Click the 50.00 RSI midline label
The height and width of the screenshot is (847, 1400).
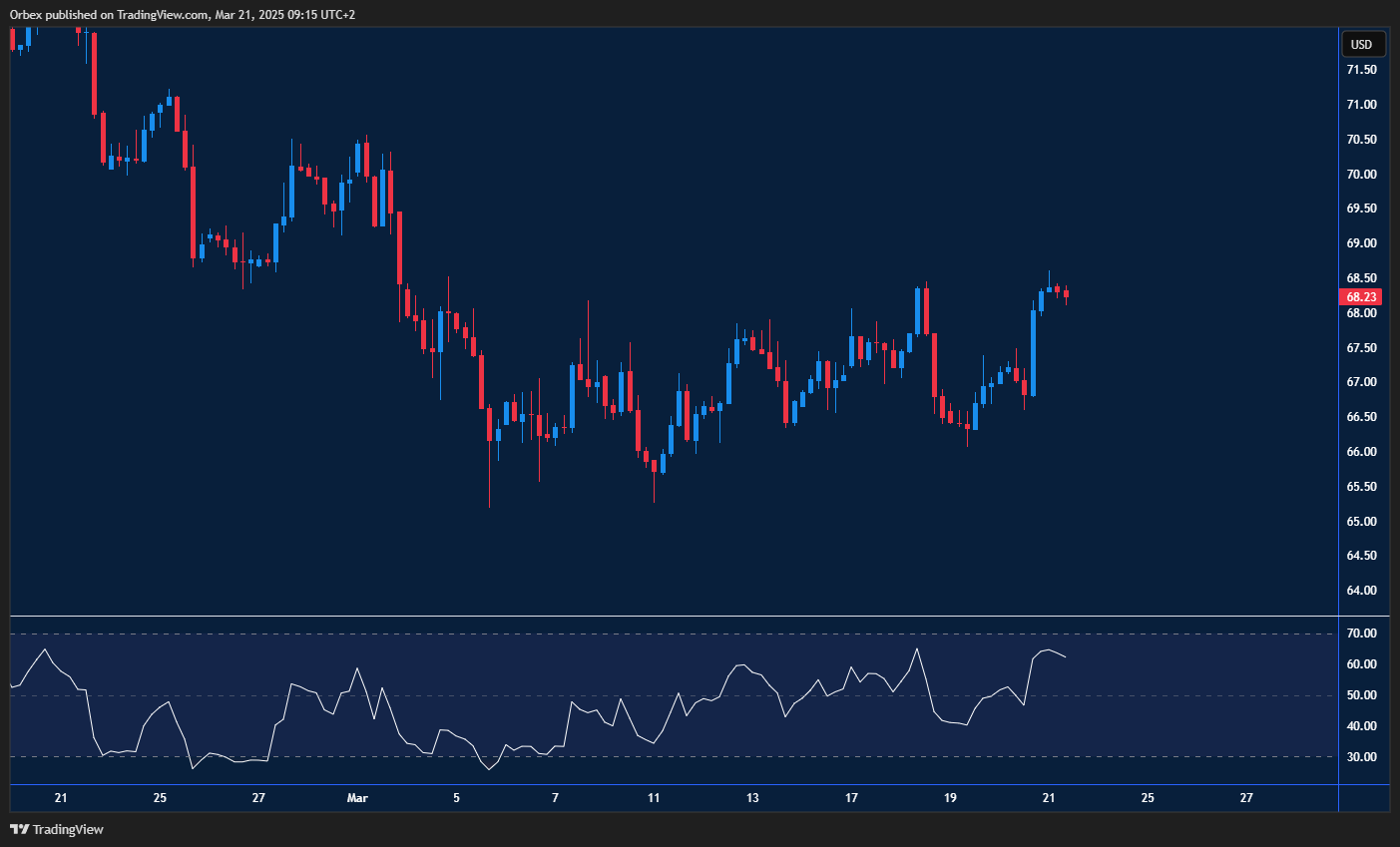(1361, 695)
